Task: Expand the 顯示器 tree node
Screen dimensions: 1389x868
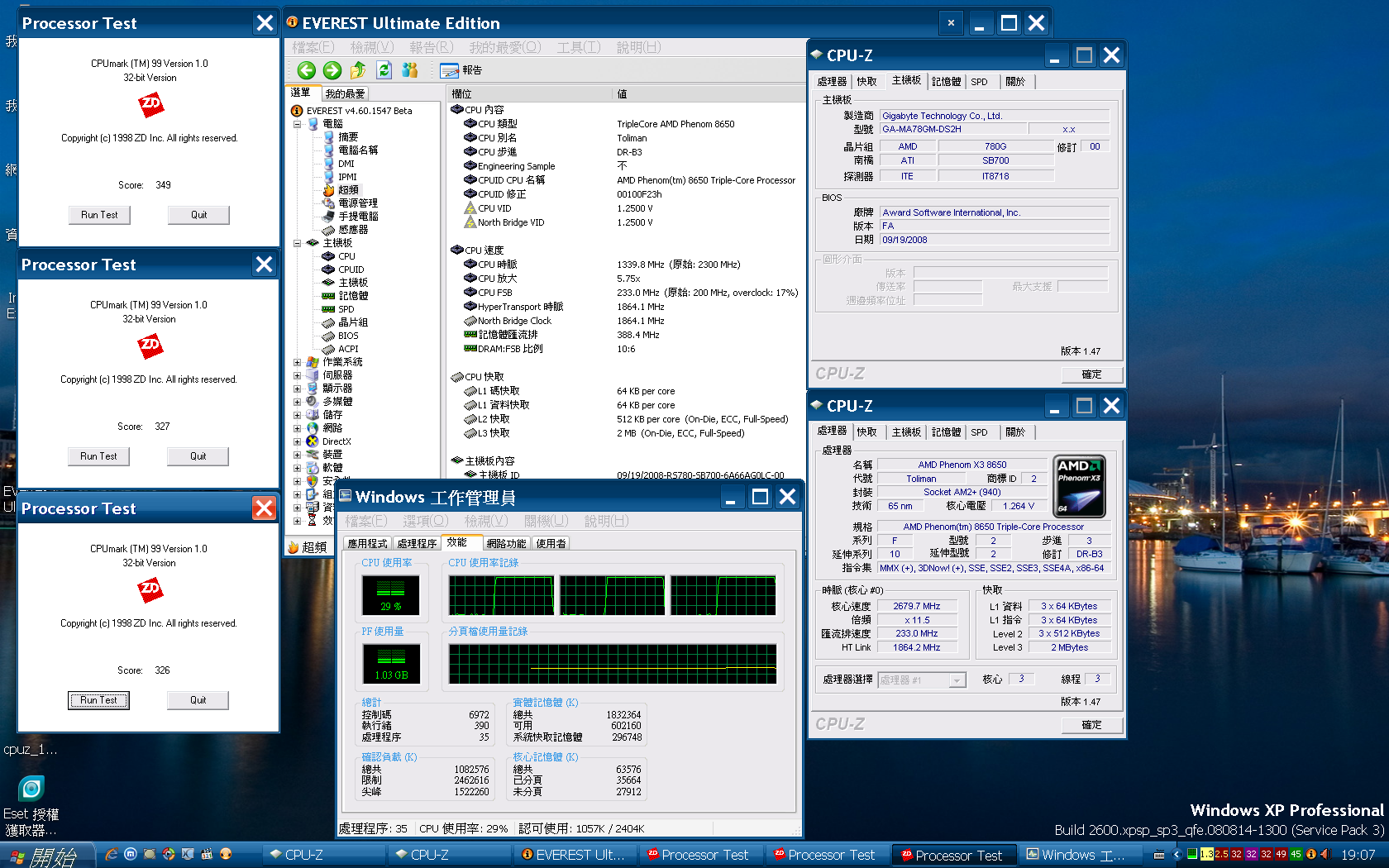Action: click(x=297, y=389)
